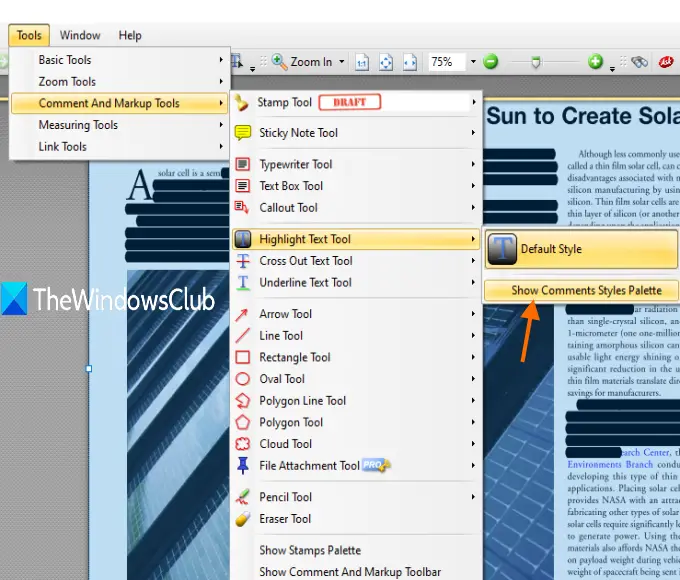Expand Cloud Tool submenu arrow

pyautogui.click(x=474, y=443)
